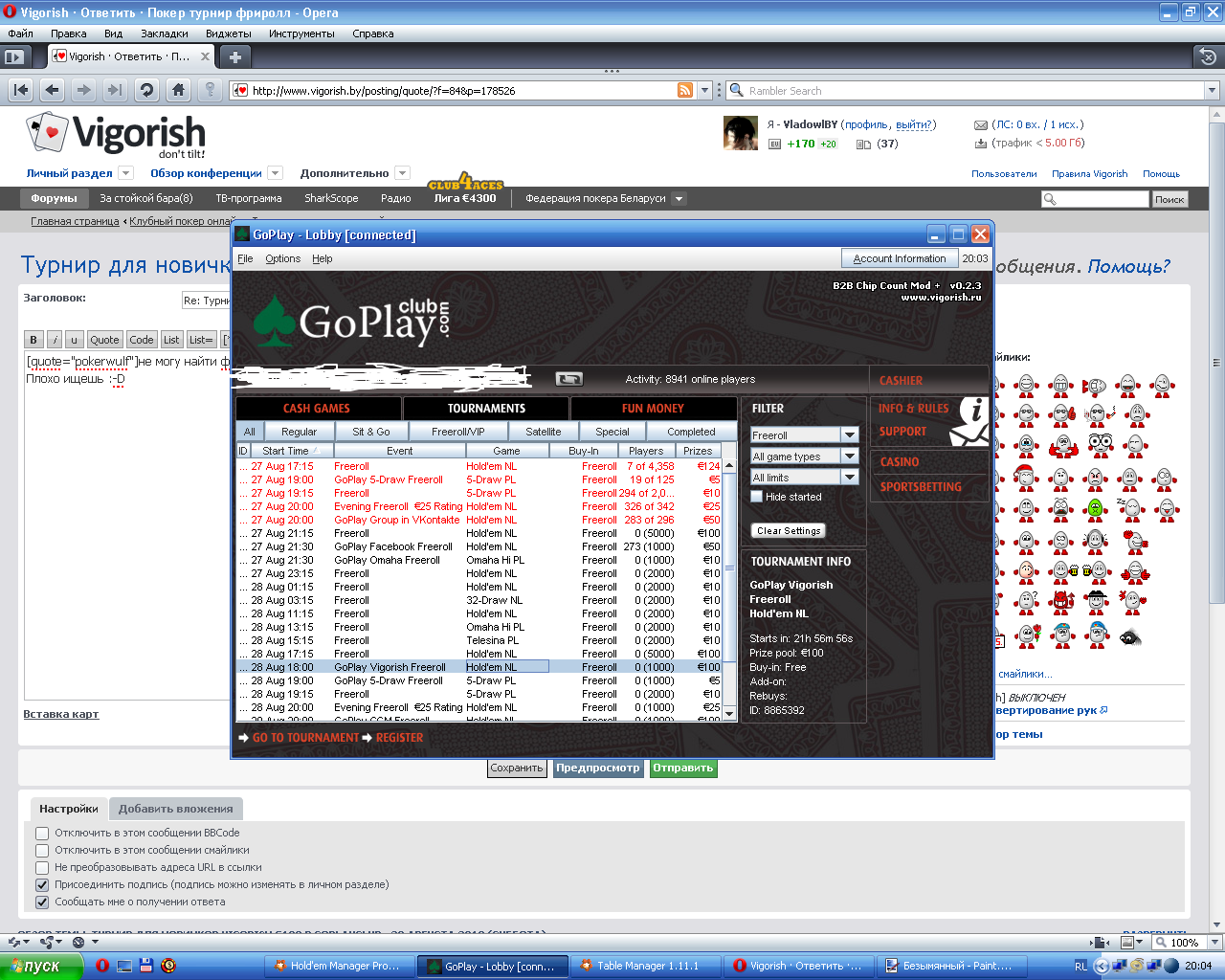
Task: Switch to the CASH GAMES tab
Action: (317, 409)
